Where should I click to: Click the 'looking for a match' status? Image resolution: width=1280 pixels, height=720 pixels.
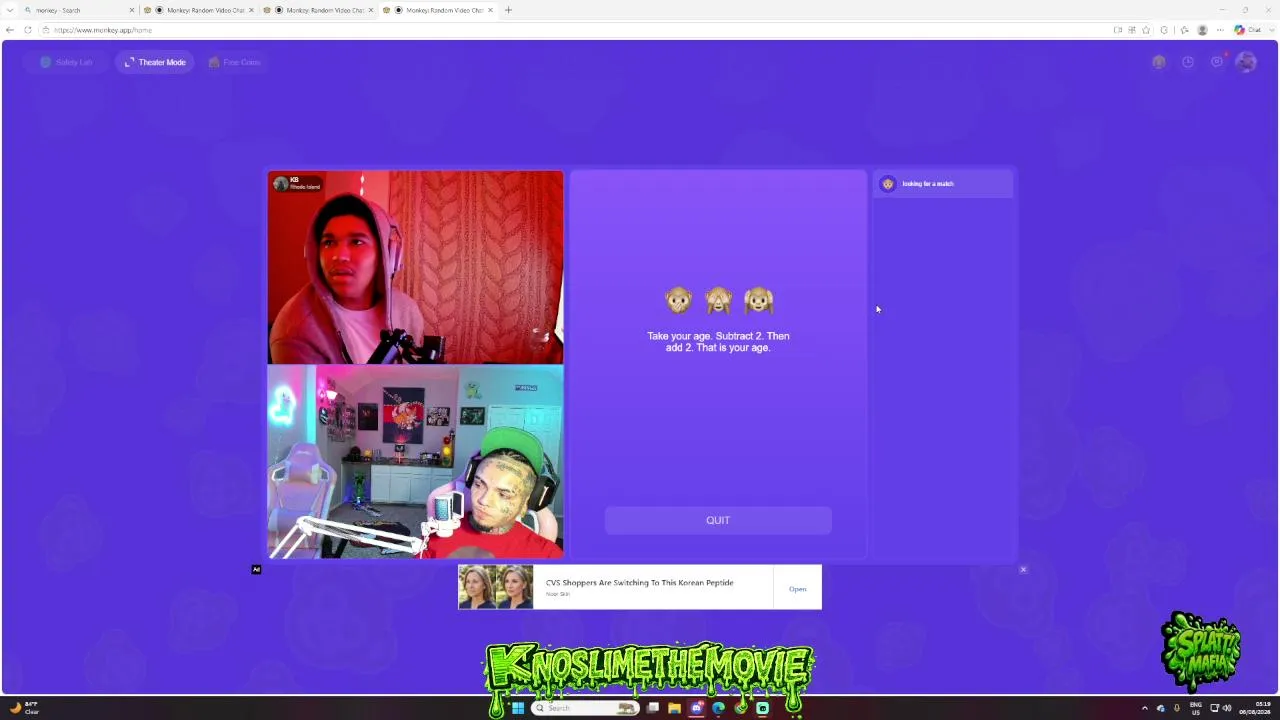click(928, 184)
